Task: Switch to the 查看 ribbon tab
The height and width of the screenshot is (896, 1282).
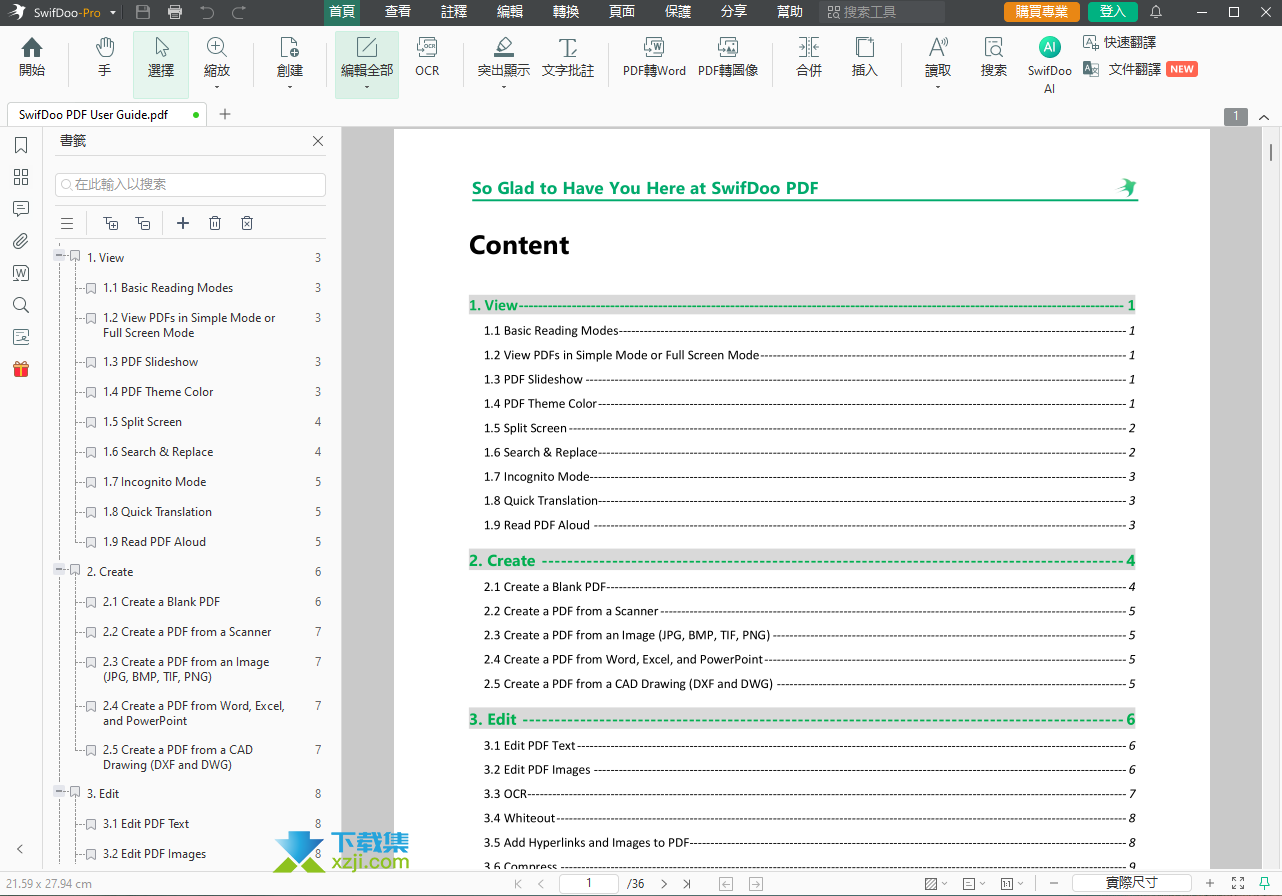Action: tap(398, 12)
